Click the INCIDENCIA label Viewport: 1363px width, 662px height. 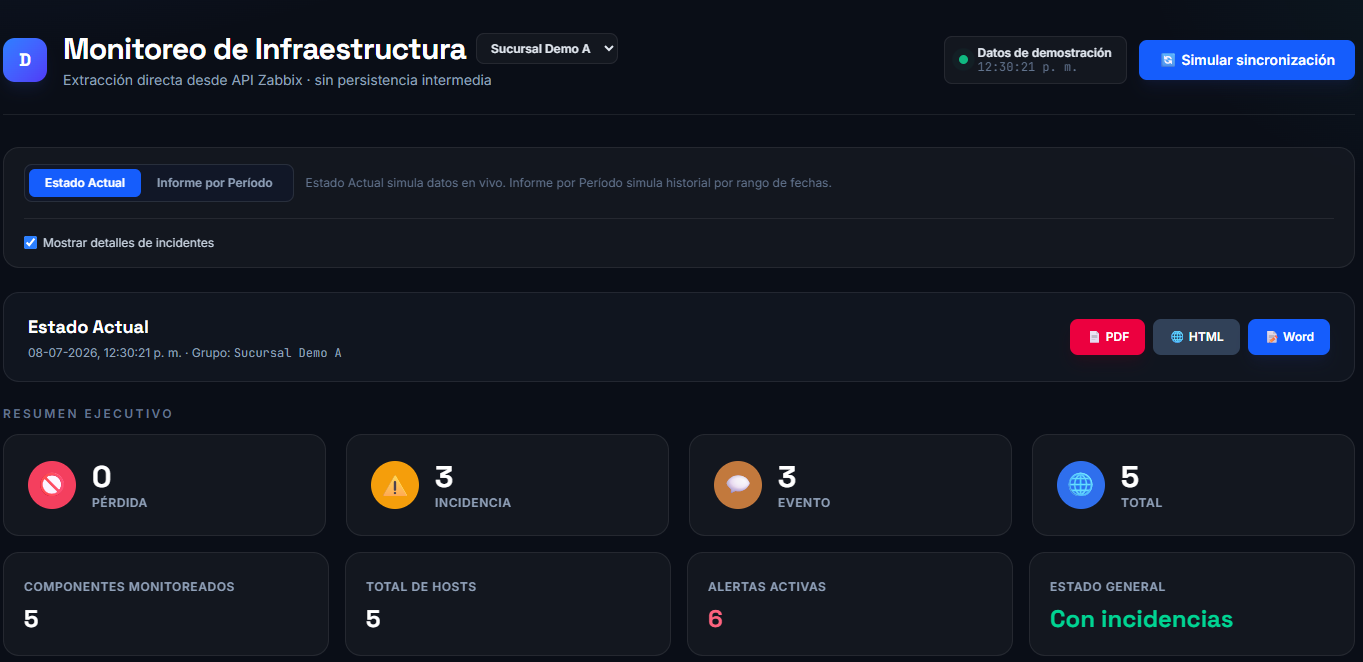[x=473, y=503]
